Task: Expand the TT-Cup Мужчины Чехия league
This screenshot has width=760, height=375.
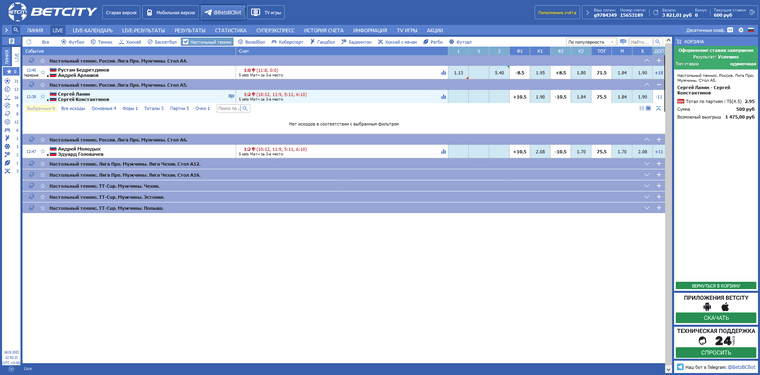Action: click(x=646, y=186)
